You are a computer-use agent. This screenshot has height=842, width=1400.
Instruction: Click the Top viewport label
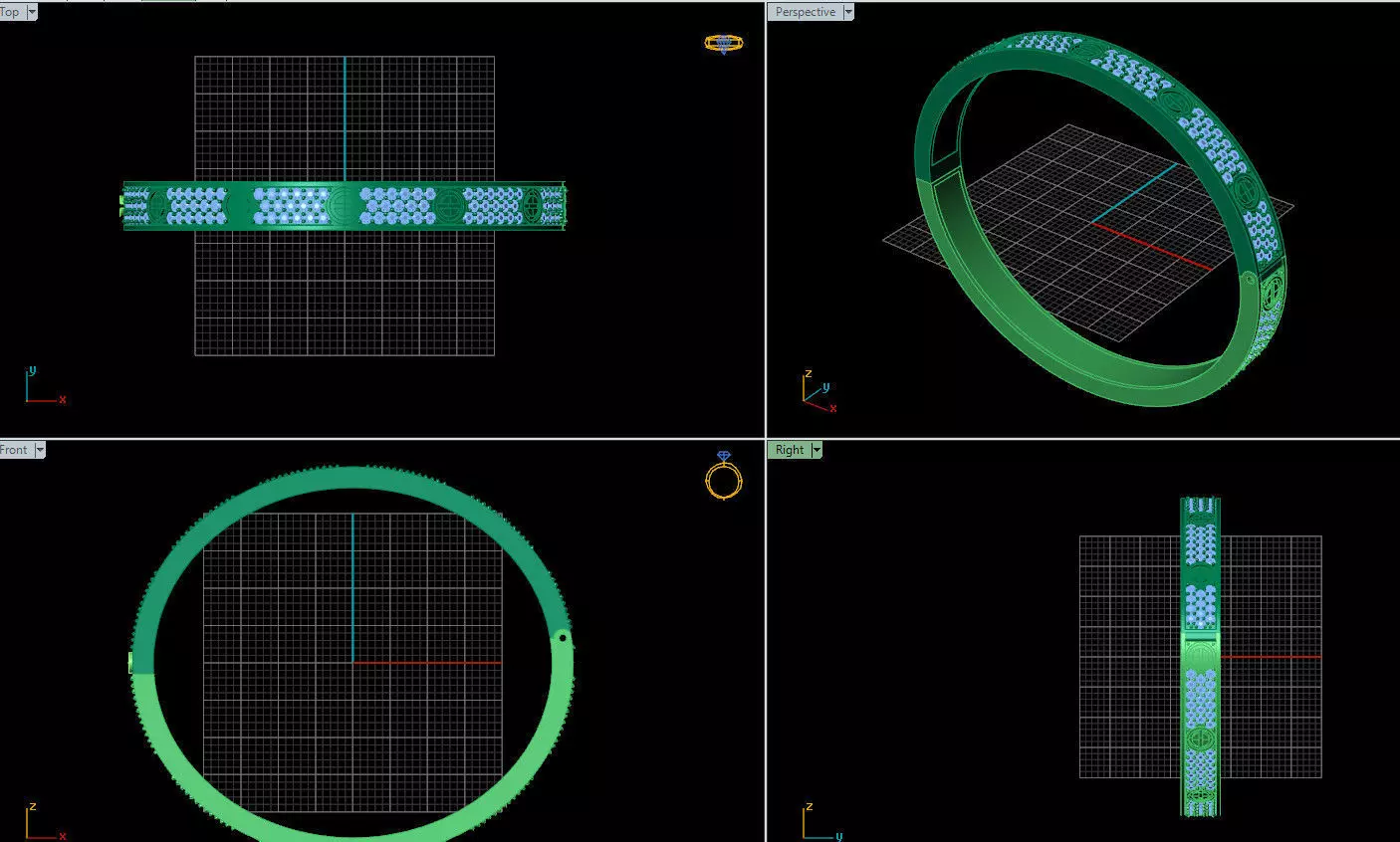(12, 12)
